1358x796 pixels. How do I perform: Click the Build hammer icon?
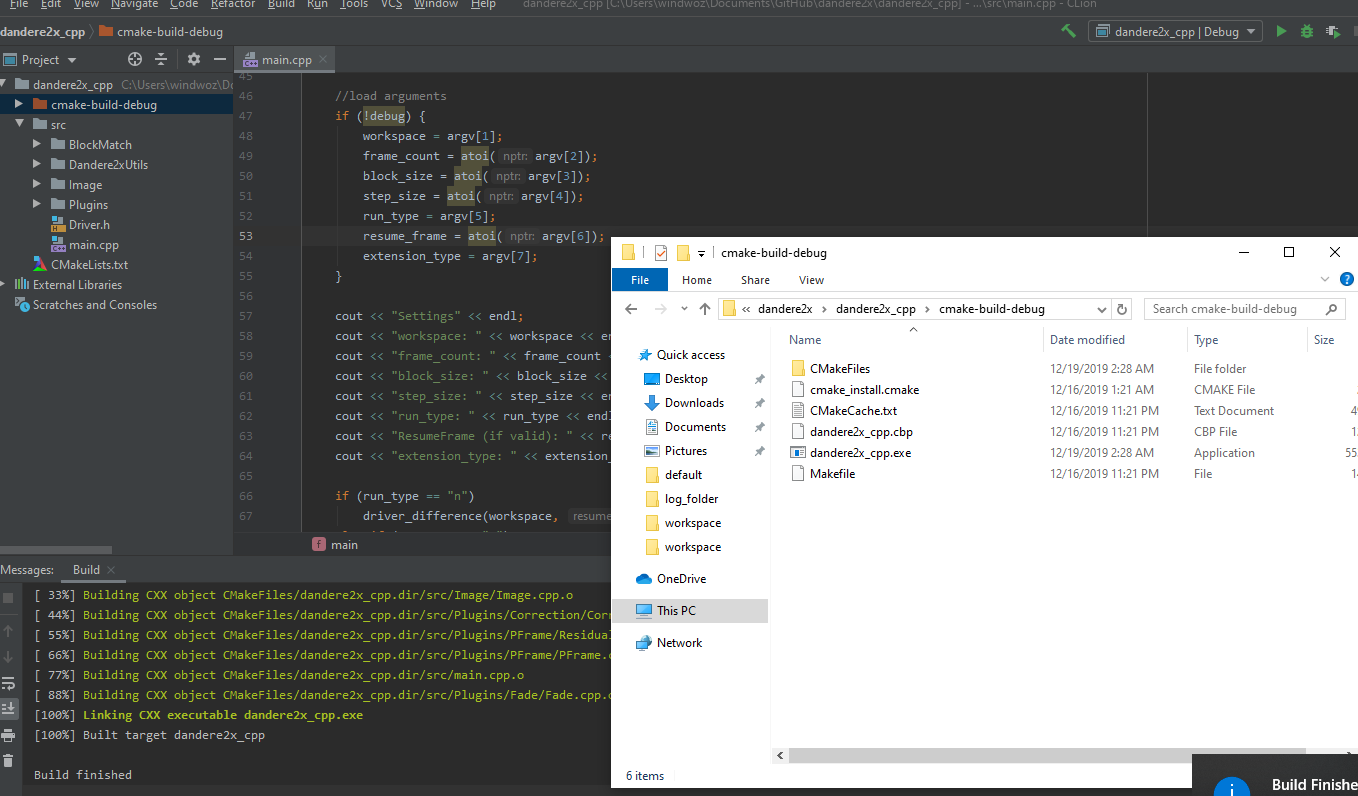tap(1067, 31)
